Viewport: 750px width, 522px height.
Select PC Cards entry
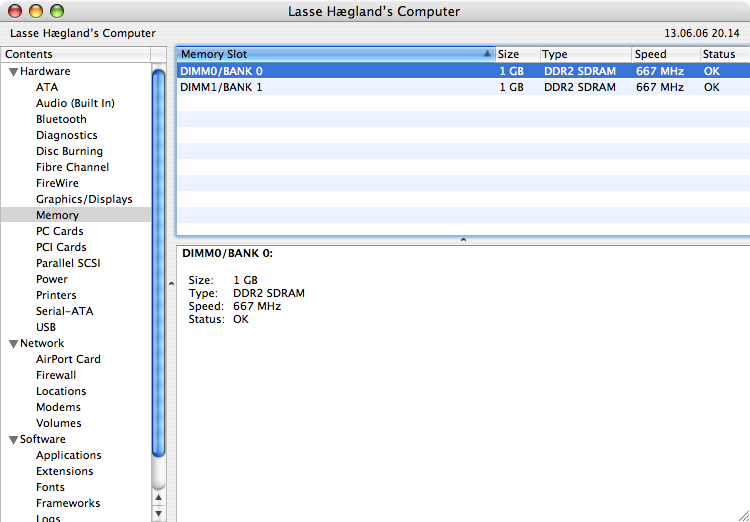[59, 231]
